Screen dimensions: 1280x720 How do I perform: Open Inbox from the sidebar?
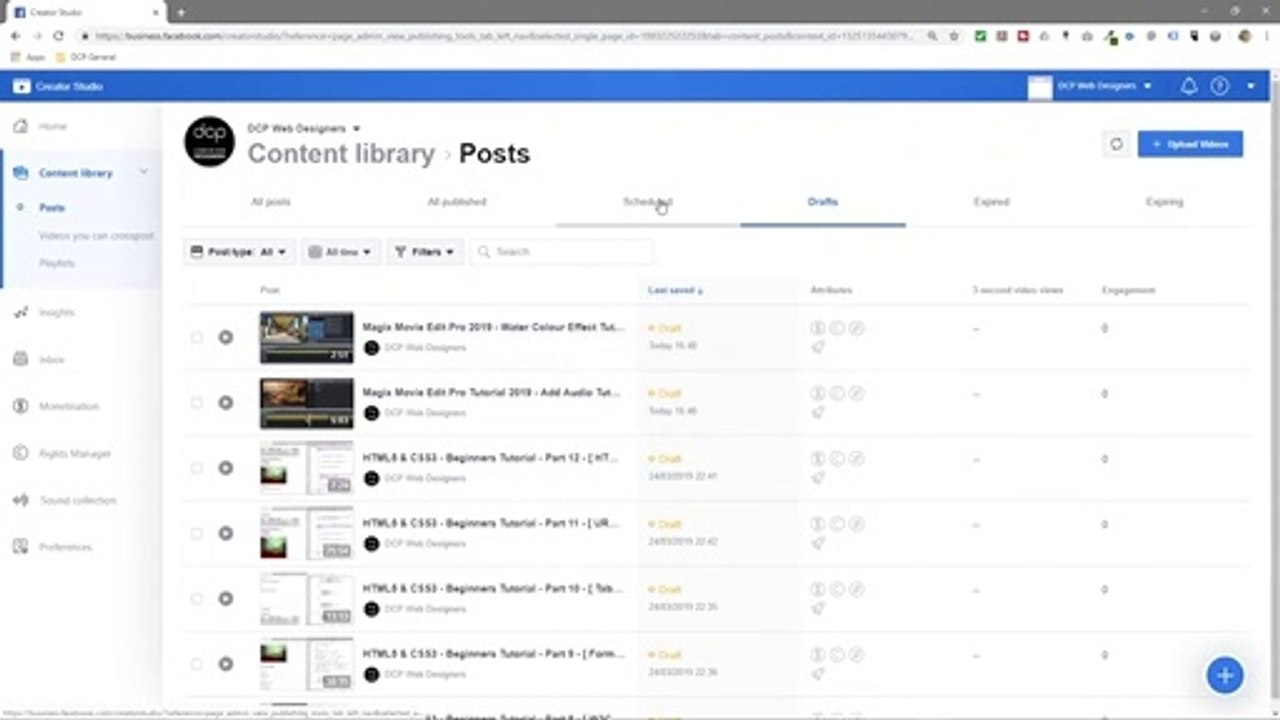[x=51, y=360]
